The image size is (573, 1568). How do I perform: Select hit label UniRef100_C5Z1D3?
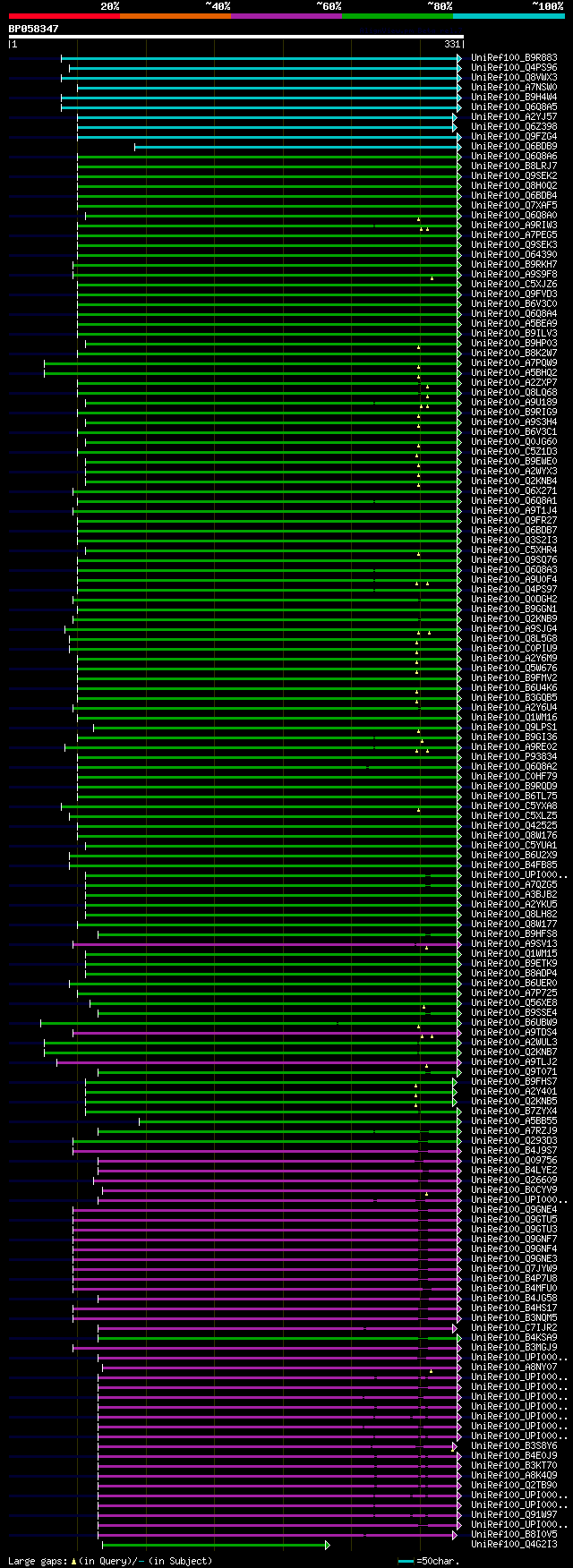tap(514, 452)
